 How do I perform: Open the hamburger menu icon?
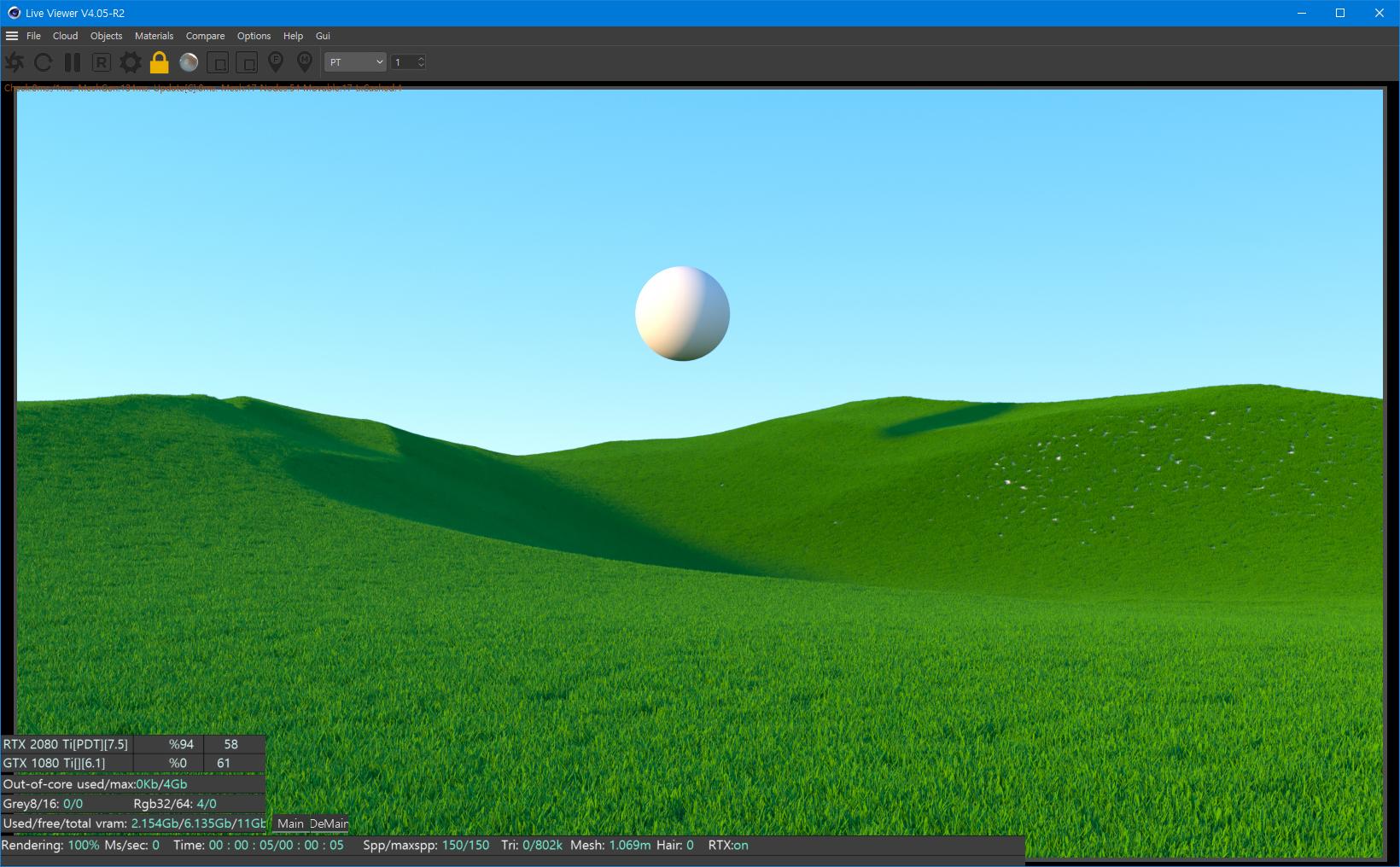click(x=12, y=36)
